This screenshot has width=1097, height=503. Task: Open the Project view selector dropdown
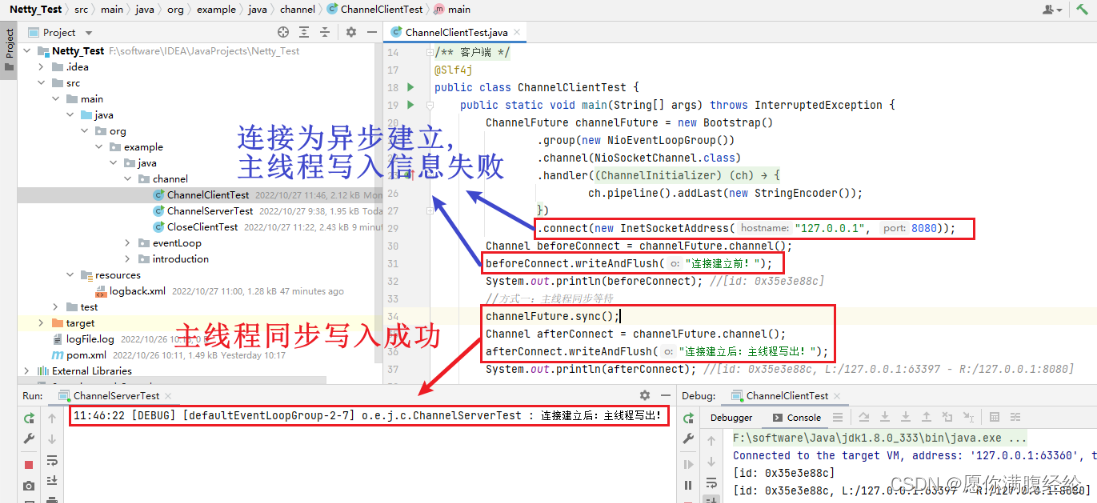pyautogui.click(x=89, y=33)
